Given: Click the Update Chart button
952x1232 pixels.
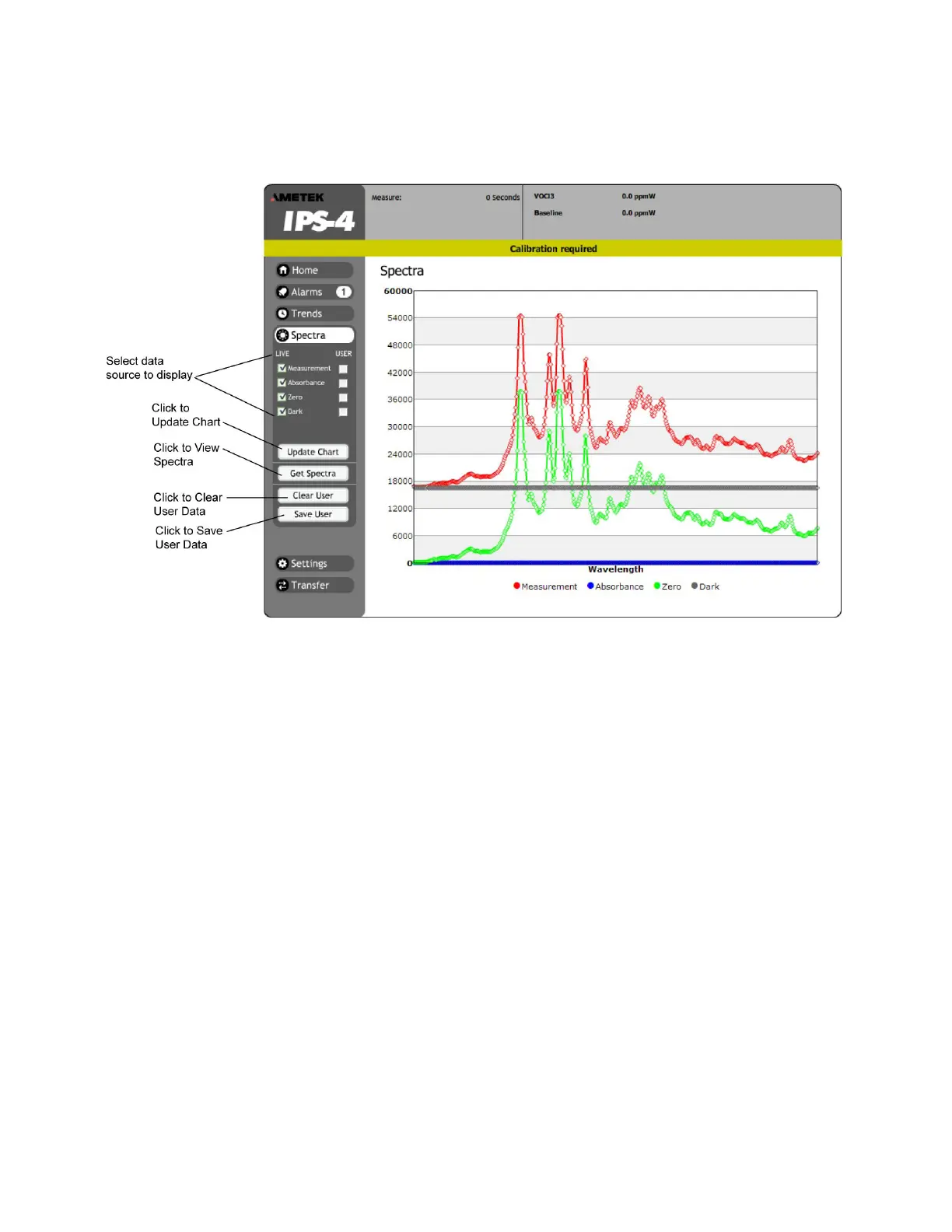Looking at the screenshot, I should point(313,452).
